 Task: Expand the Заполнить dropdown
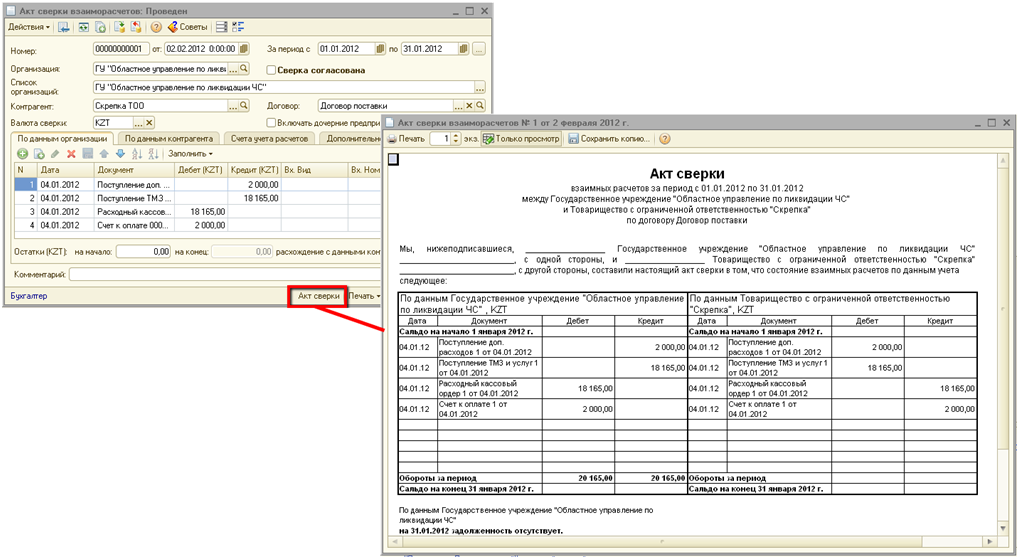point(190,154)
